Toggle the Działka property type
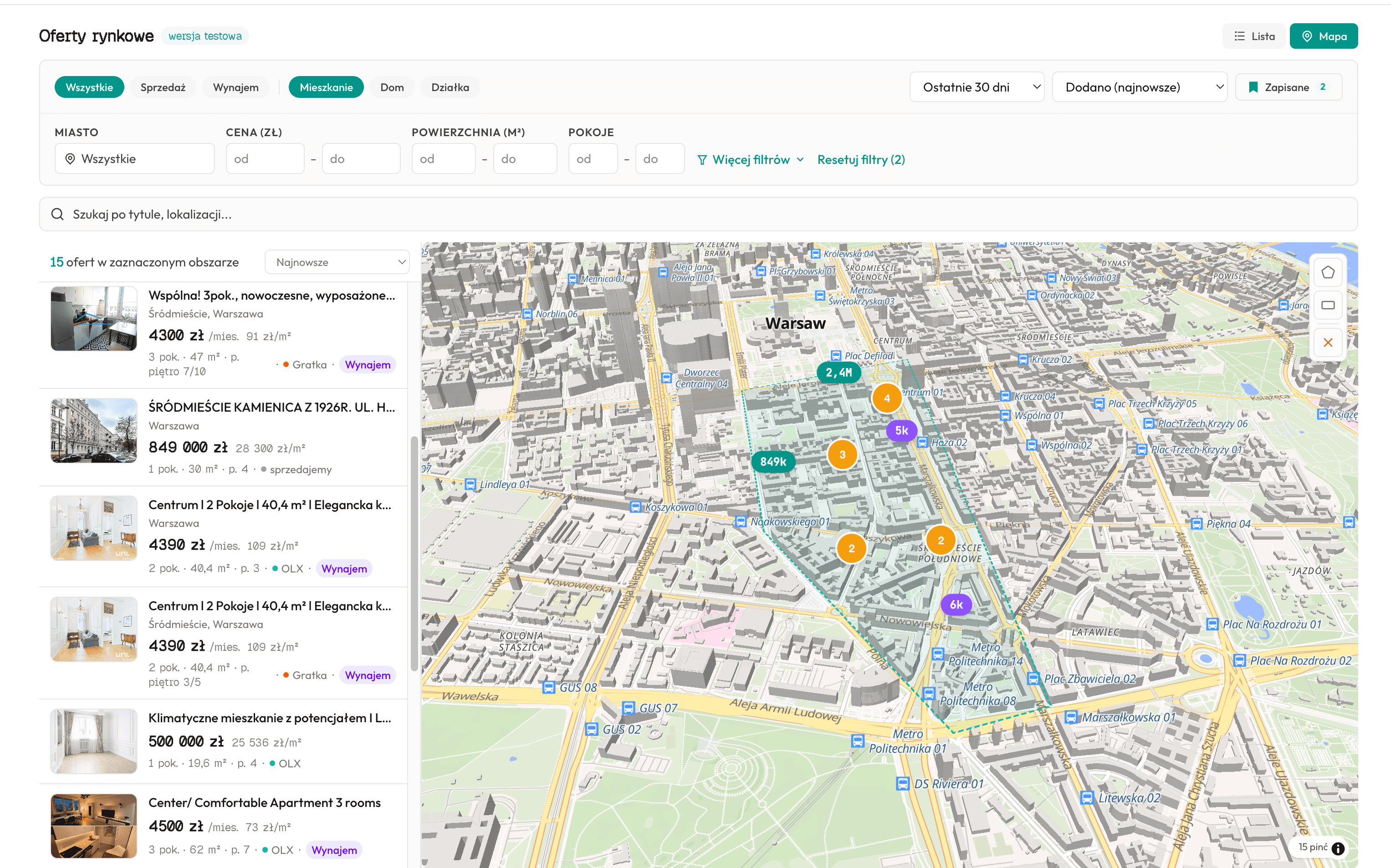This screenshot has height=868, width=1391. coord(450,87)
